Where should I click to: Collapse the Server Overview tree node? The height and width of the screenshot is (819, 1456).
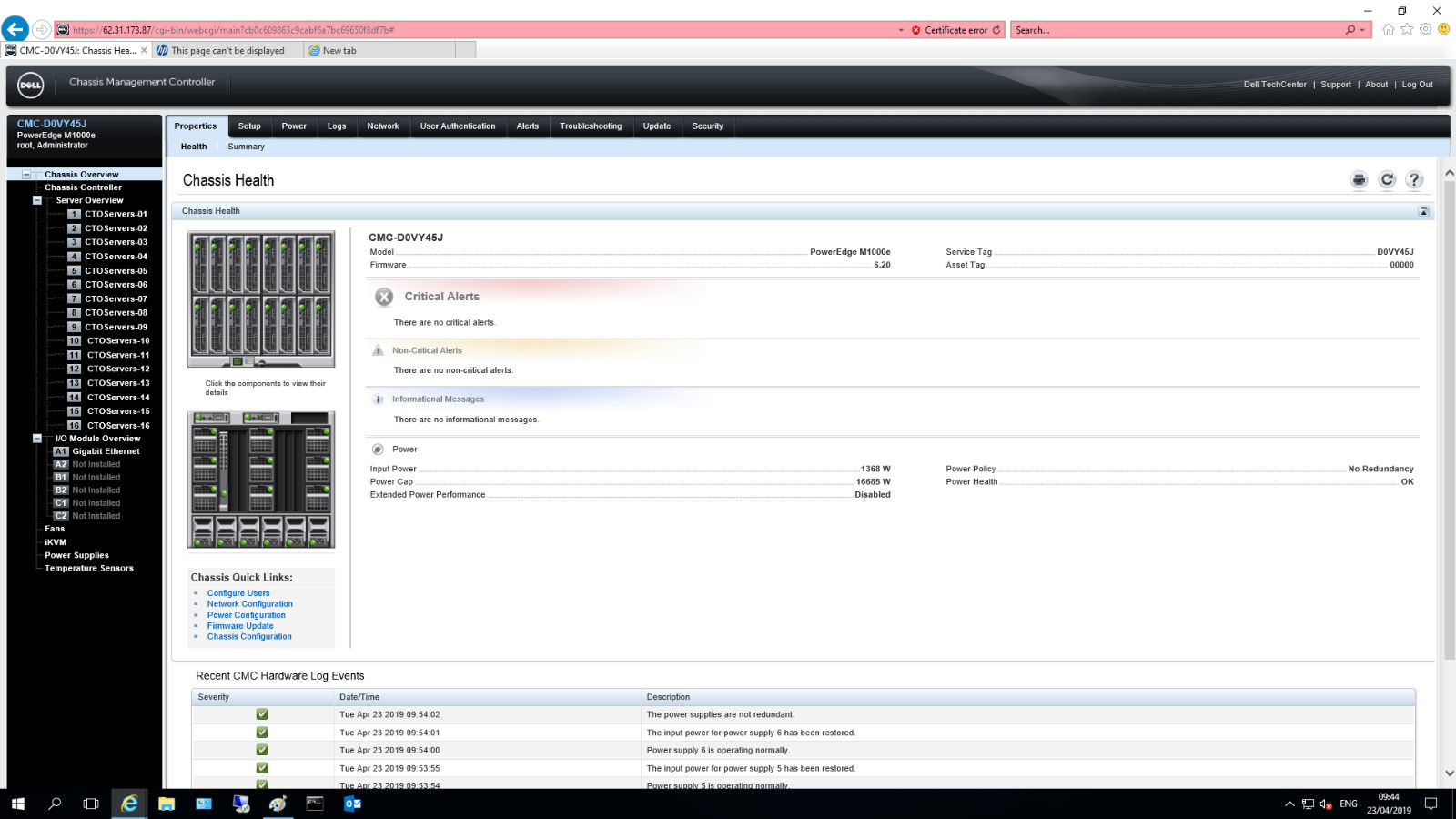coord(37,200)
